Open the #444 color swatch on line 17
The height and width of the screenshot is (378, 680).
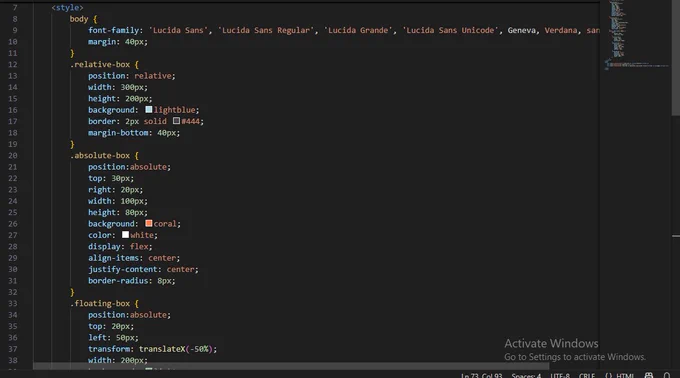(177, 121)
